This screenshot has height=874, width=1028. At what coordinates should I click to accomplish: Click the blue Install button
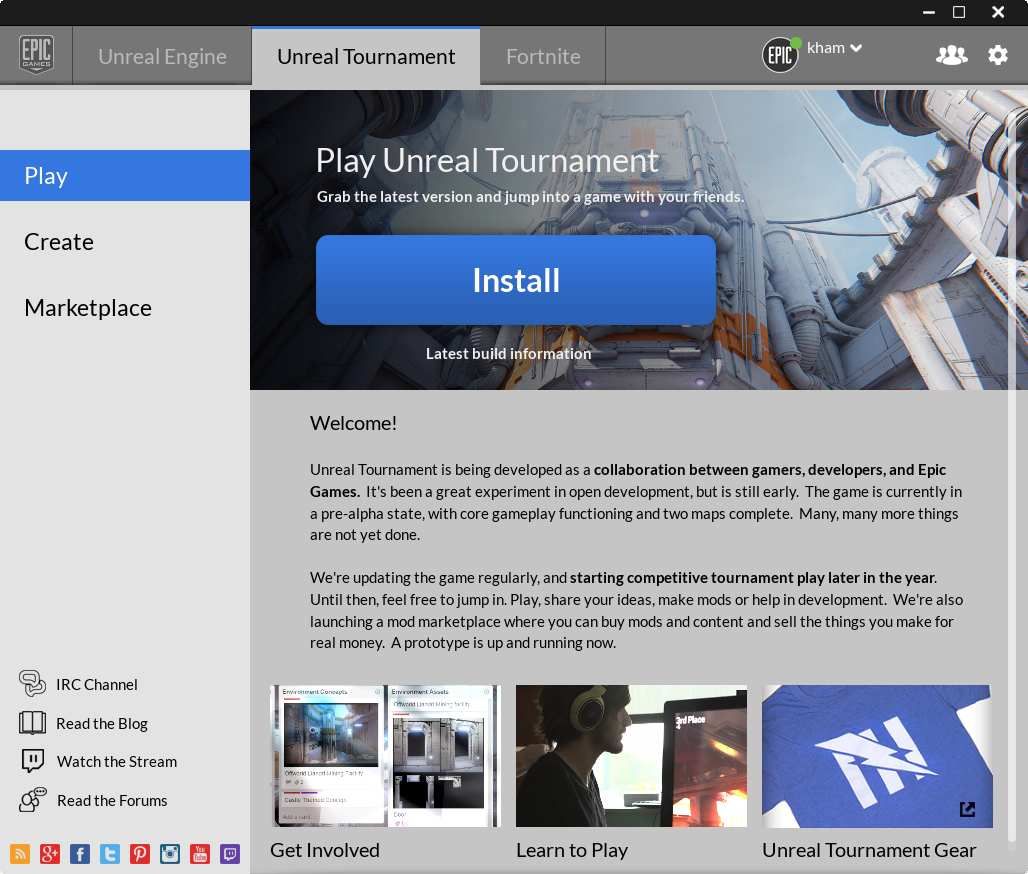tap(516, 280)
